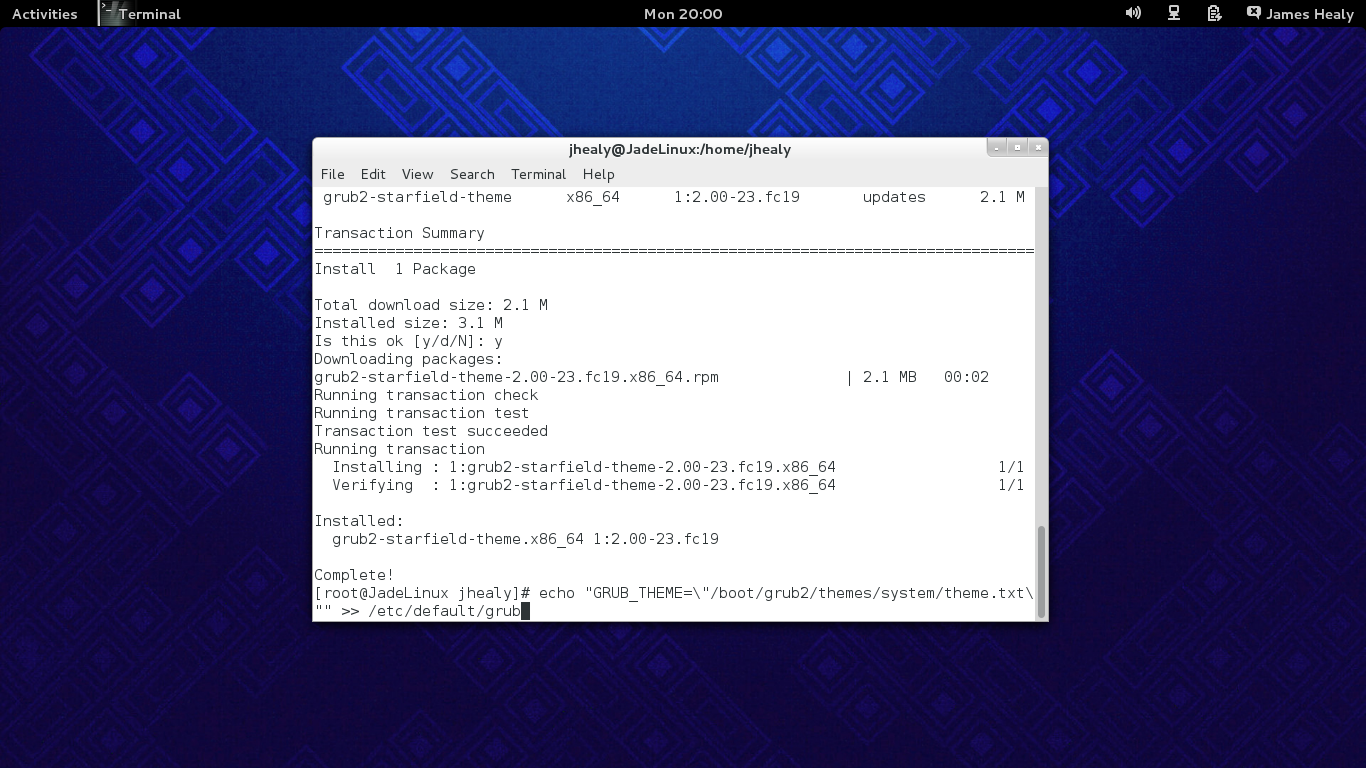Click the version 1:2.00-23.fc19 in the first row
Screen dimensions: 1366x768
pyautogui.click(x=737, y=197)
